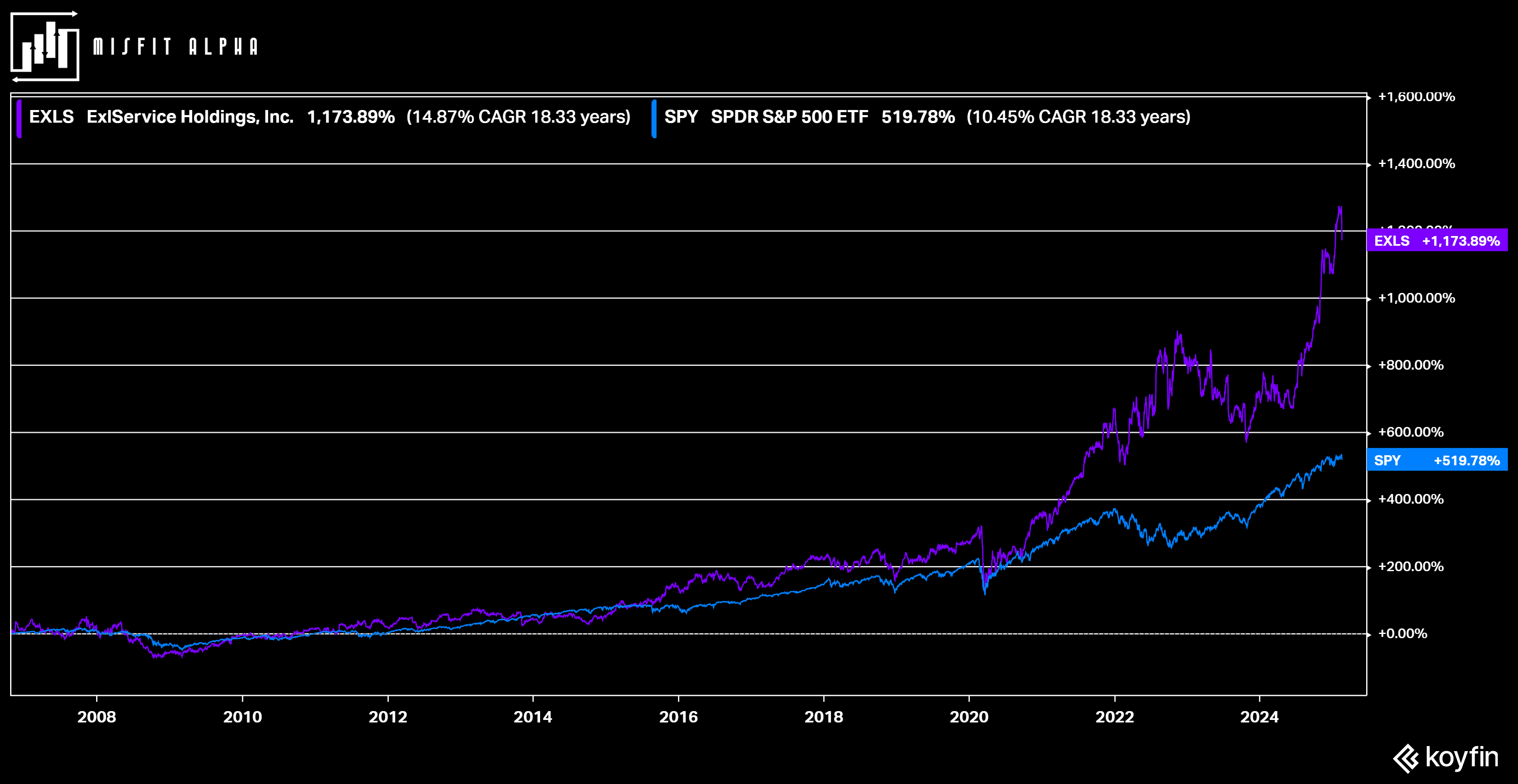The image size is (1518, 784).
Task: Click the 519.78% legend return value
Action: coord(918,117)
